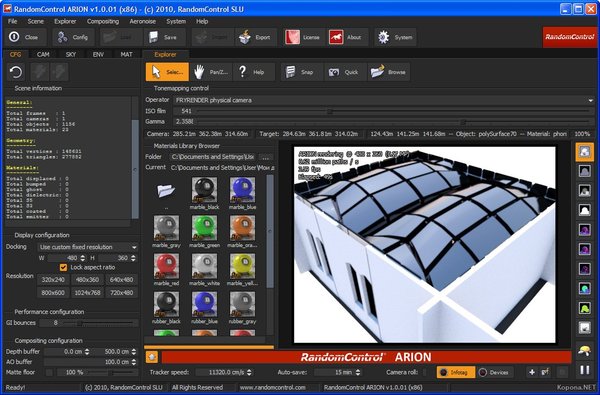Viewport: 600px width, 395px height.
Task: Open the Config toolbar button
Action: point(73,37)
